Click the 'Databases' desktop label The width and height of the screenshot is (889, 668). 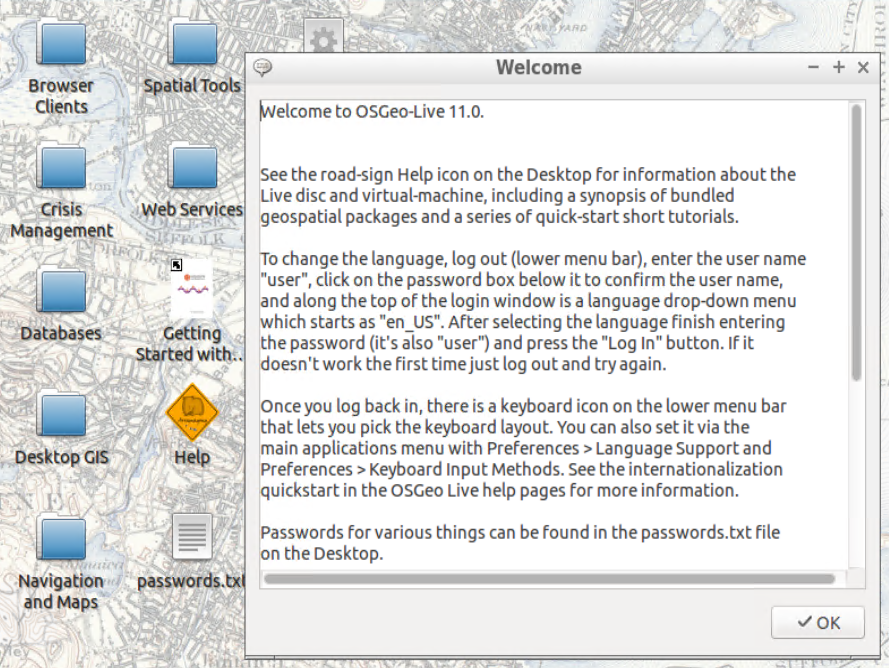(x=61, y=333)
